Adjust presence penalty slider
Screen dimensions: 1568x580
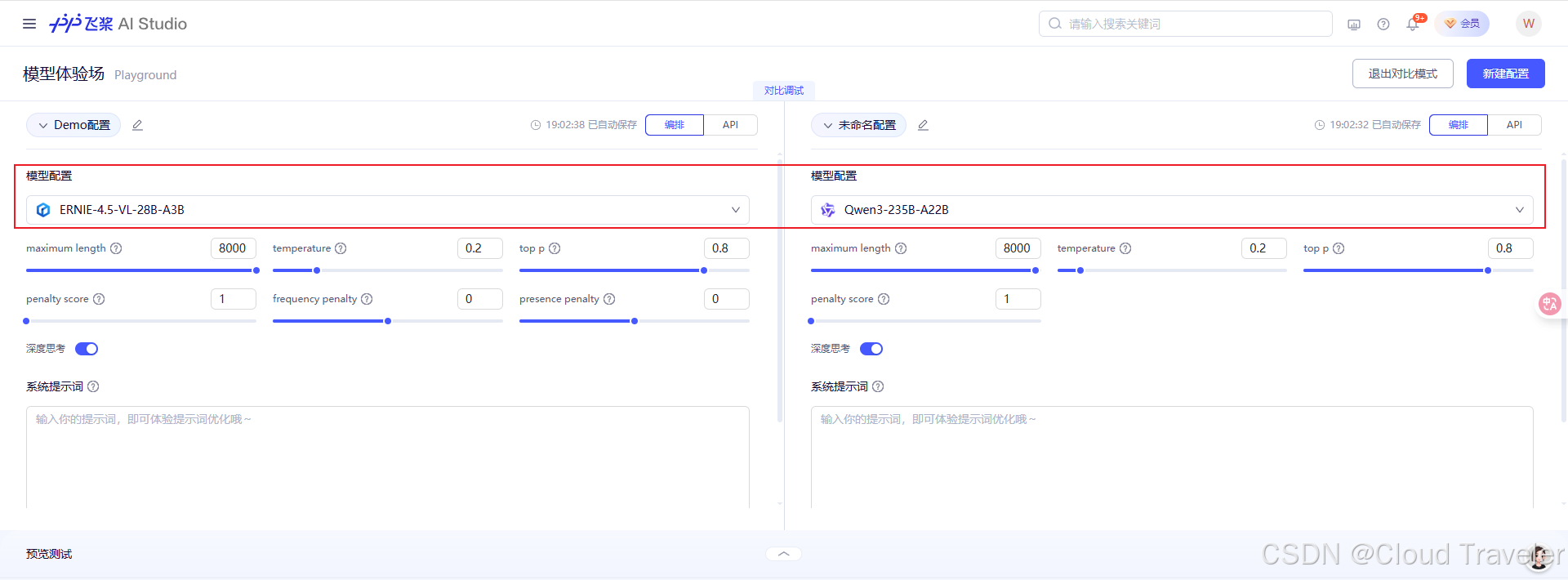pyautogui.click(x=635, y=321)
